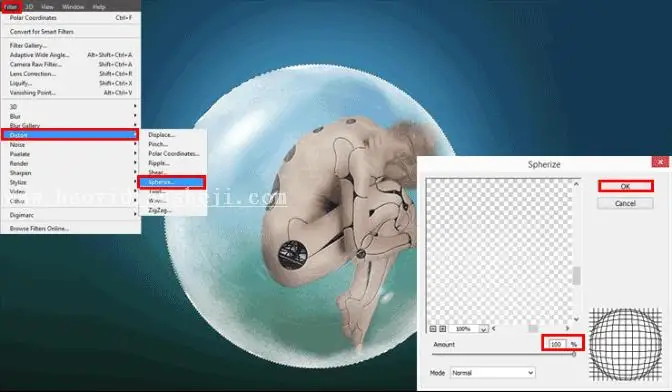This screenshot has width=672, height=392.
Task: Open the 3D menu in the menu bar
Action: (29, 7)
